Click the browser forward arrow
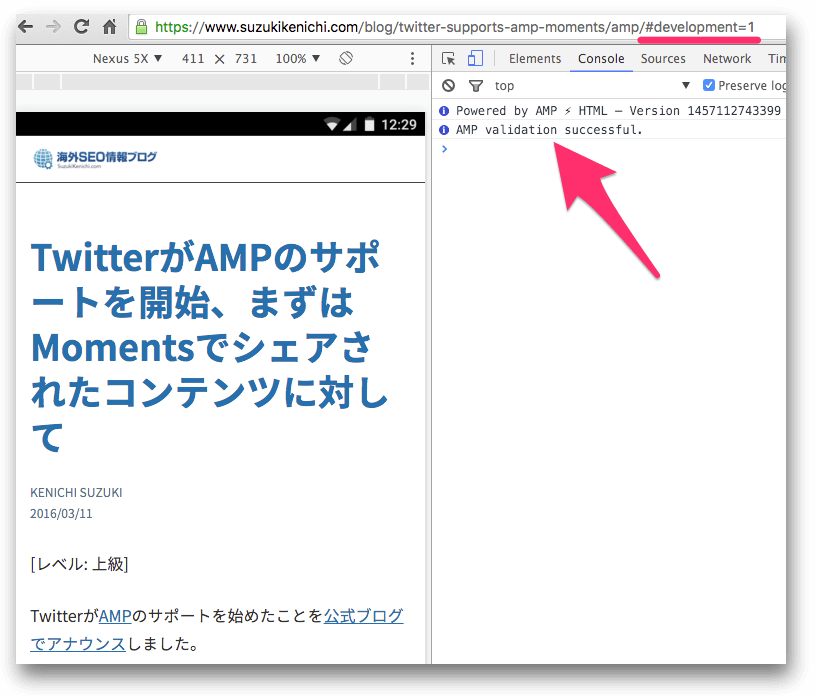816x696 pixels. coord(53,27)
